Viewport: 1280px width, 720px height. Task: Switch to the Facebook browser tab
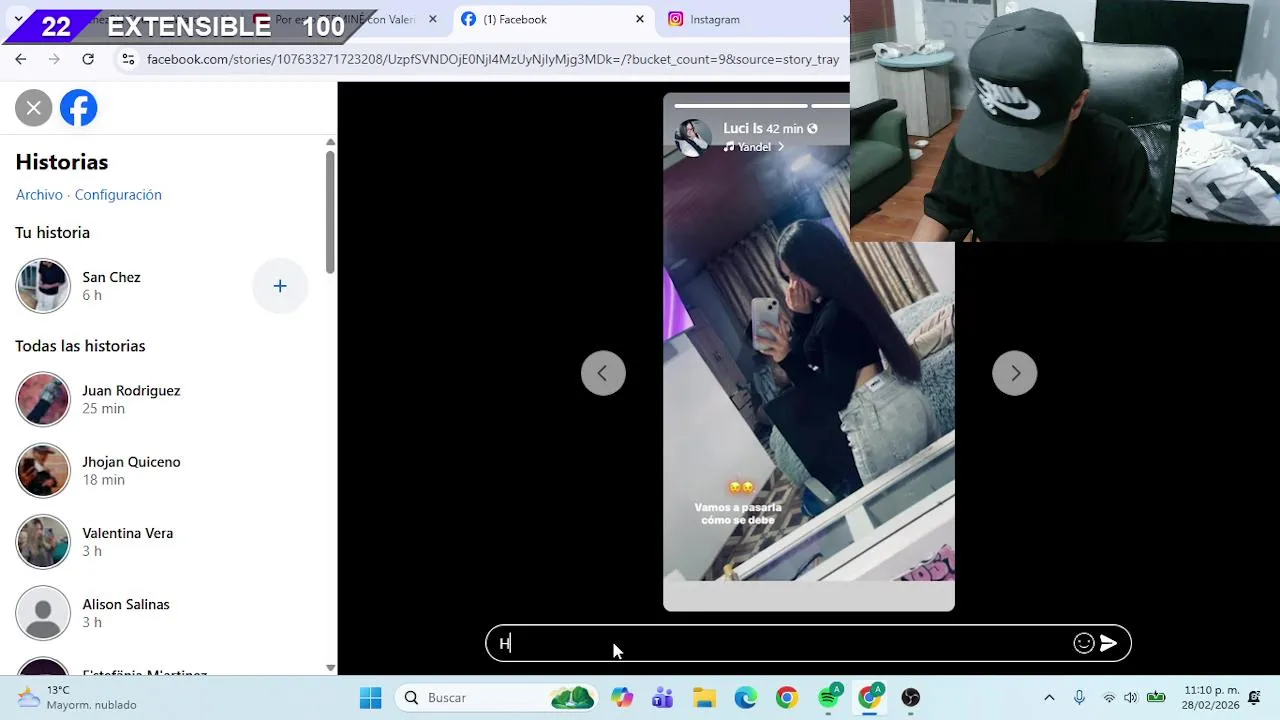[x=552, y=19]
